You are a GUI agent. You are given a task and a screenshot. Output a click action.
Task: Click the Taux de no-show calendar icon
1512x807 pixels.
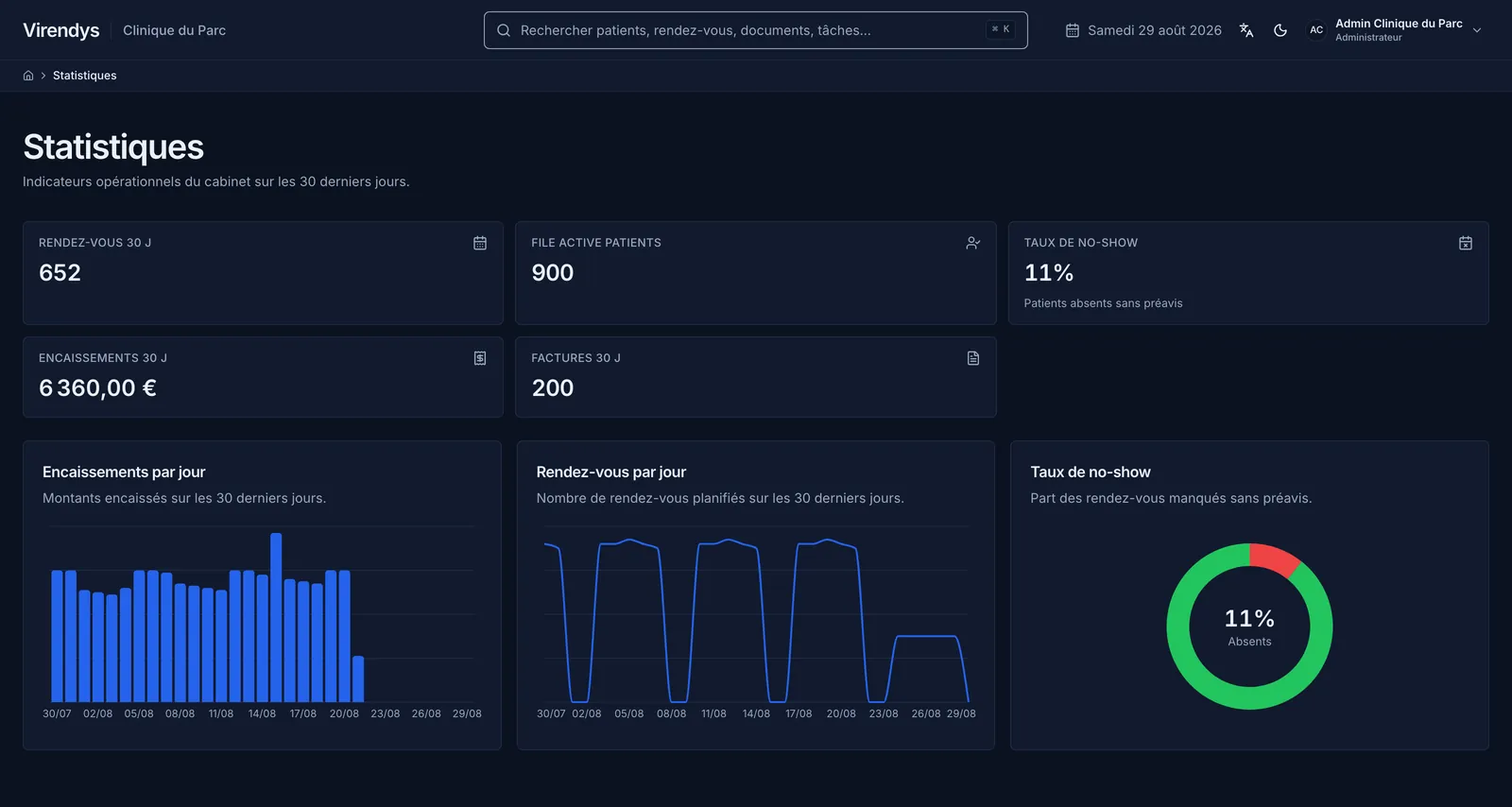click(x=1466, y=243)
